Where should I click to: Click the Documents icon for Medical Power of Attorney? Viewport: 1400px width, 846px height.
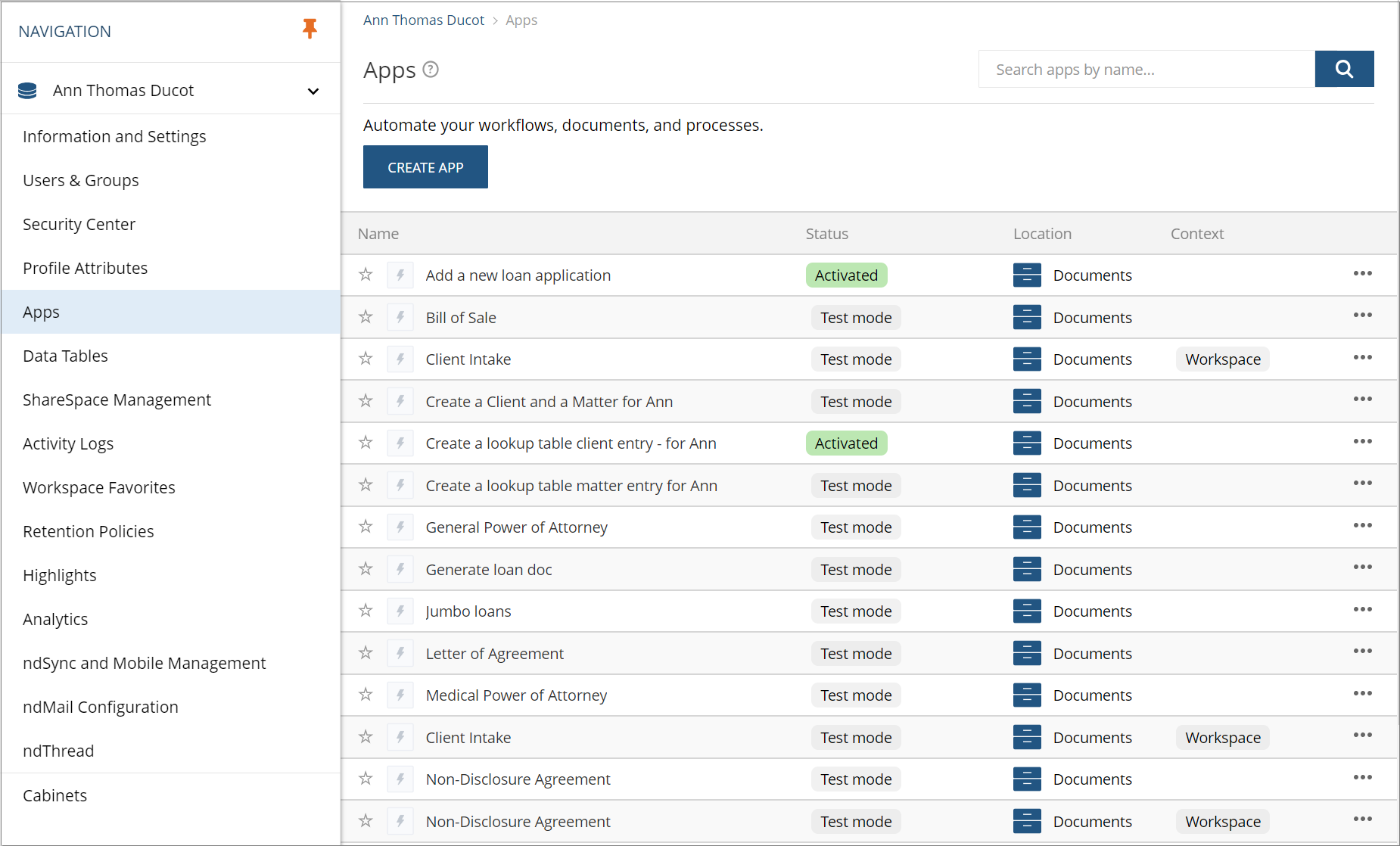(x=1027, y=695)
